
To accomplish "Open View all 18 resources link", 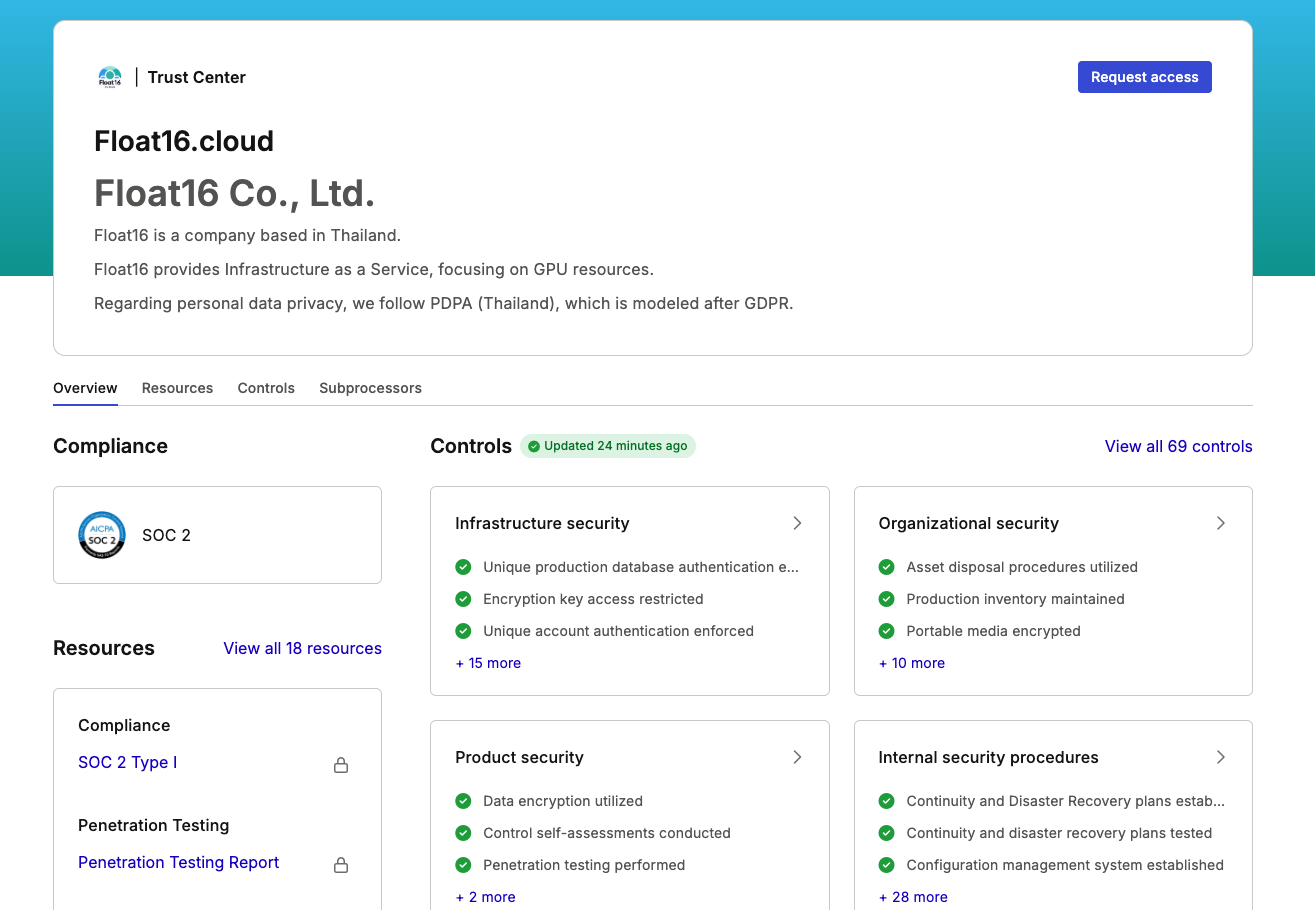I will 302,648.
